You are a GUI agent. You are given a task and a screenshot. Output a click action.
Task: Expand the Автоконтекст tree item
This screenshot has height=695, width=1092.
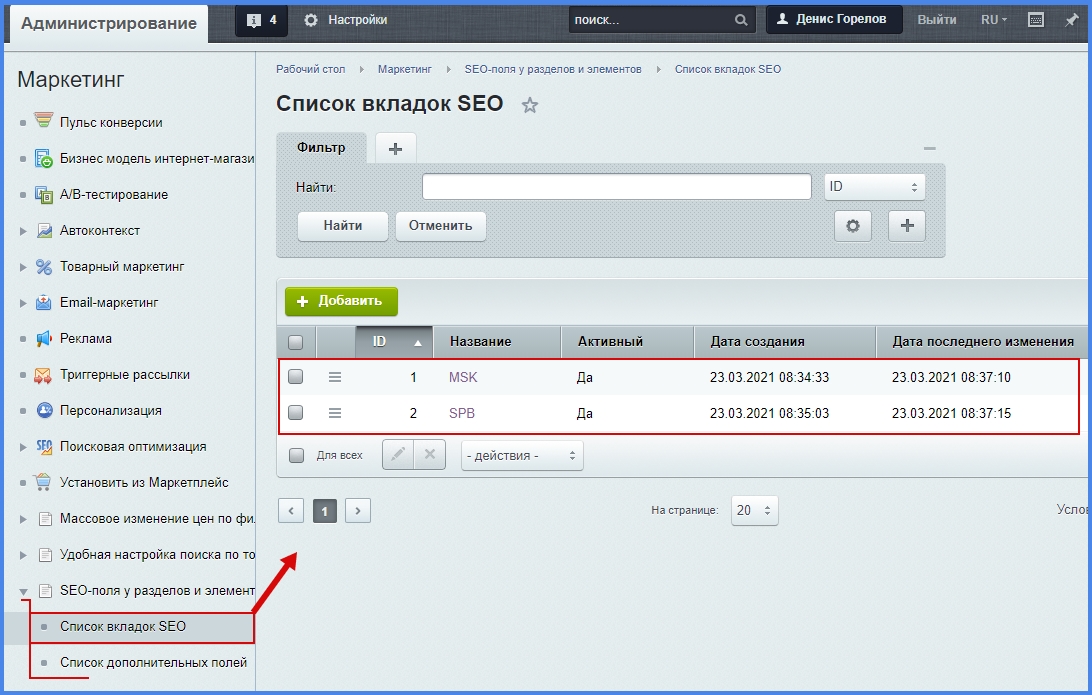(23, 231)
